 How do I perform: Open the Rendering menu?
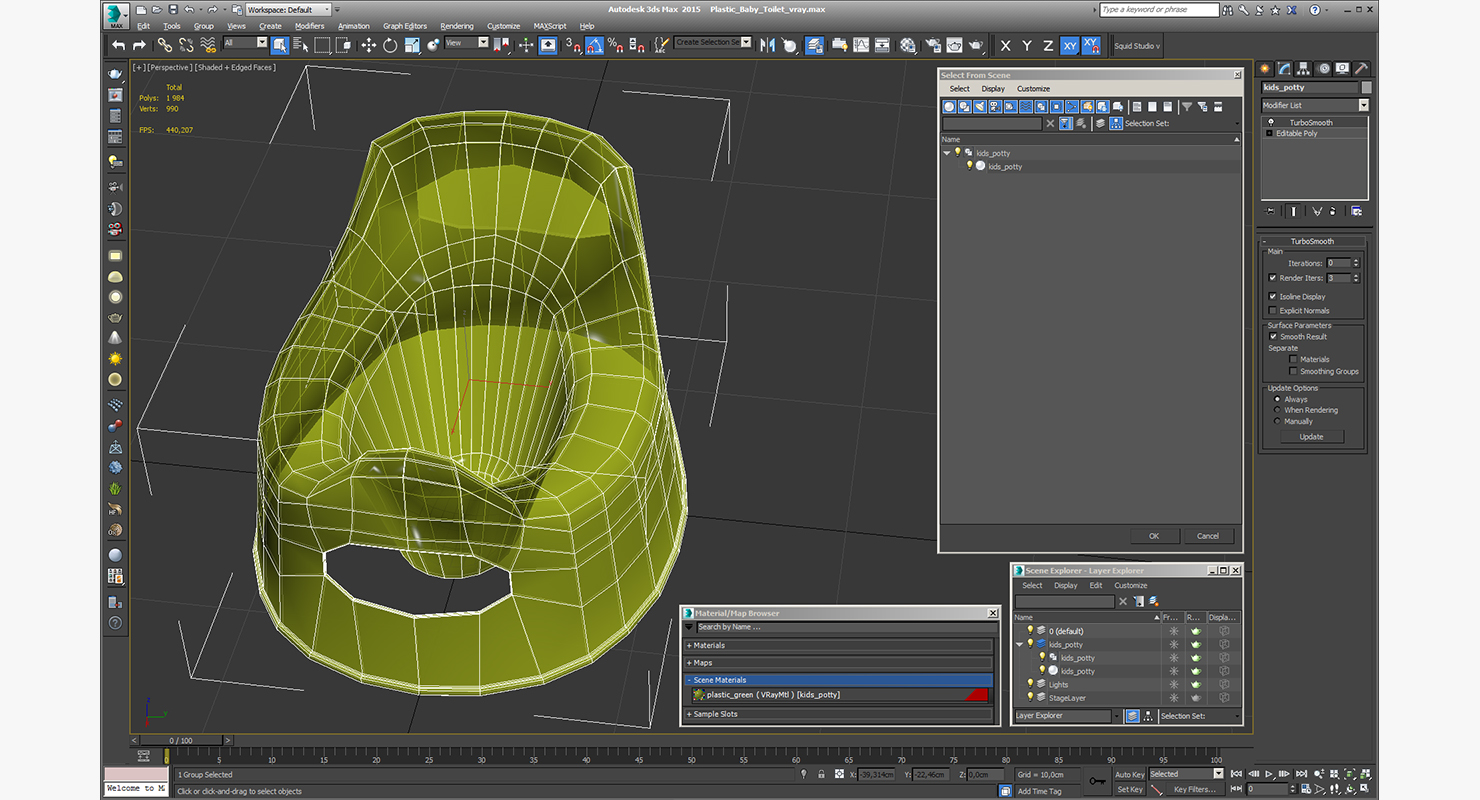tap(457, 26)
